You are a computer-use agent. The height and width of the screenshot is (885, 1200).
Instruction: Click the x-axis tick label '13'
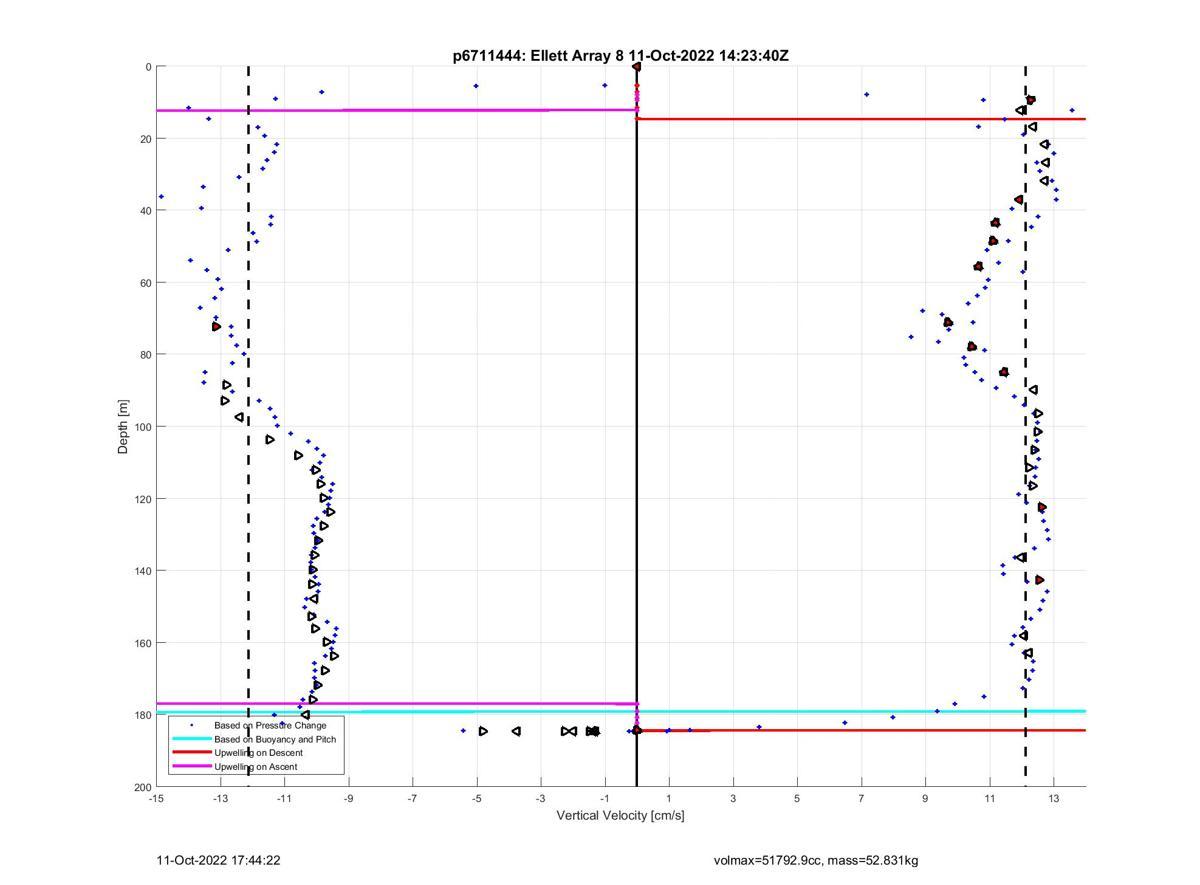click(1053, 798)
